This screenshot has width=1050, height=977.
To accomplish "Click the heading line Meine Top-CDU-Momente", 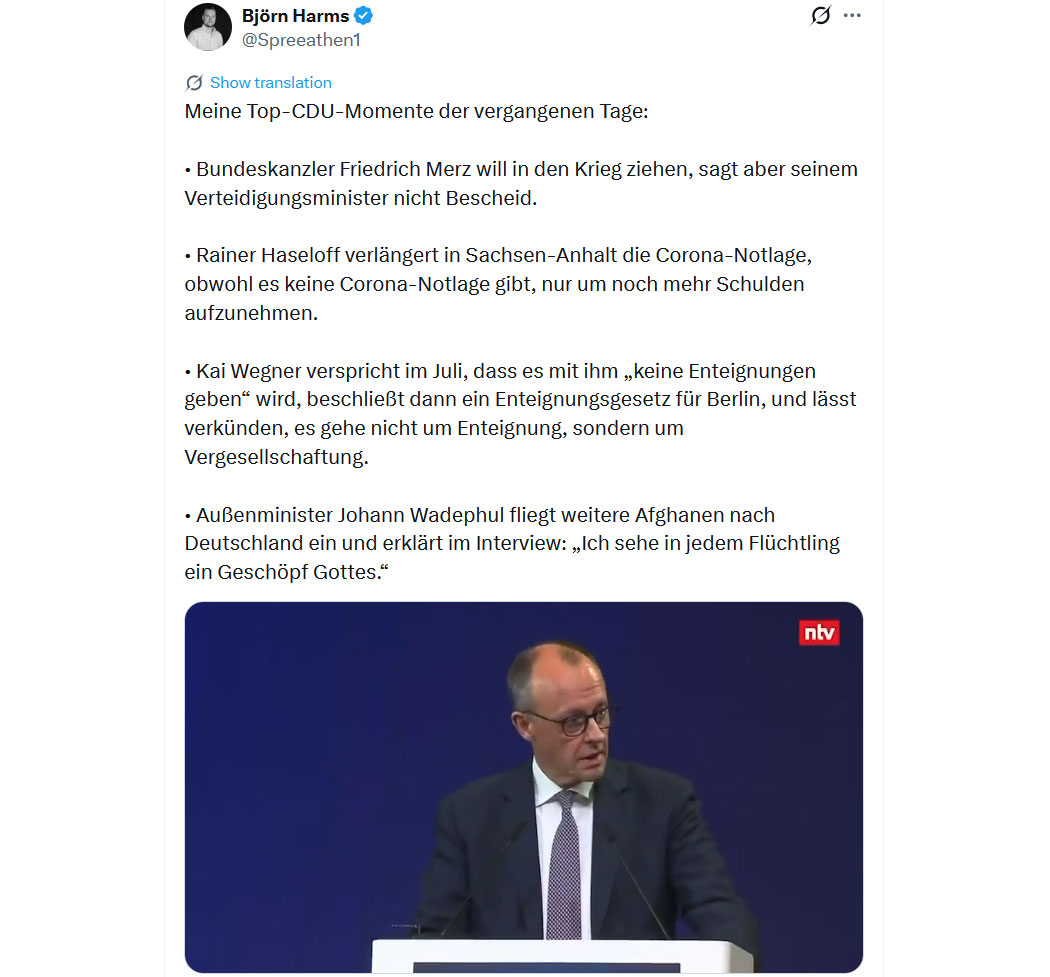I will [x=417, y=111].
